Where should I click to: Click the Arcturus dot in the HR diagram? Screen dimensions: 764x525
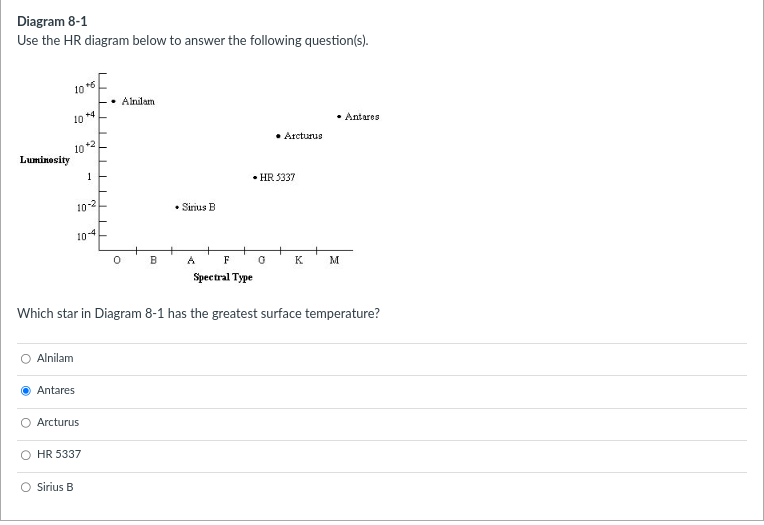278,135
